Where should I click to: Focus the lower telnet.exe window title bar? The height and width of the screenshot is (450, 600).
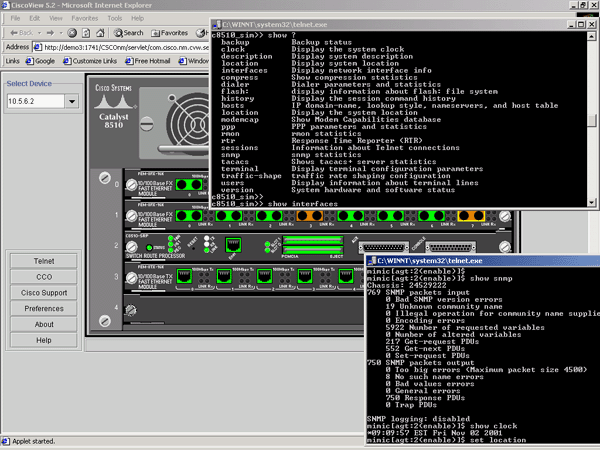483,261
